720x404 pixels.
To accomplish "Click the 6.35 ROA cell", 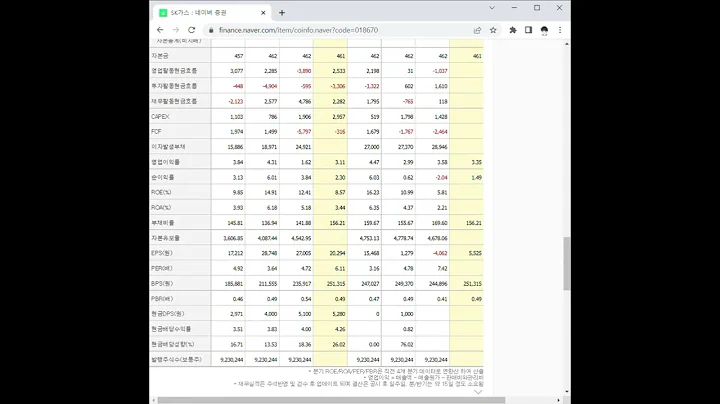I will (374, 208).
